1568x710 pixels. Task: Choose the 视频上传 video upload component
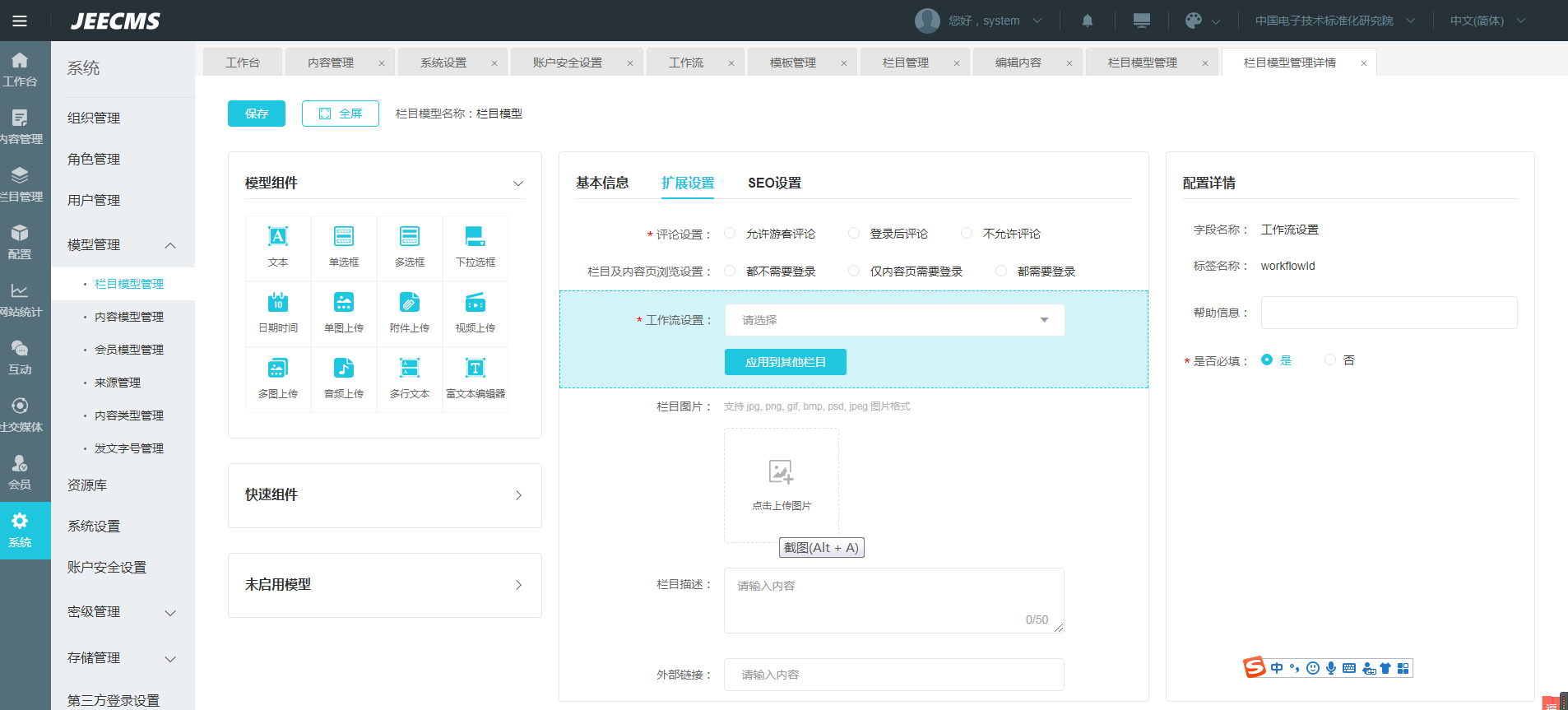(x=476, y=303)
